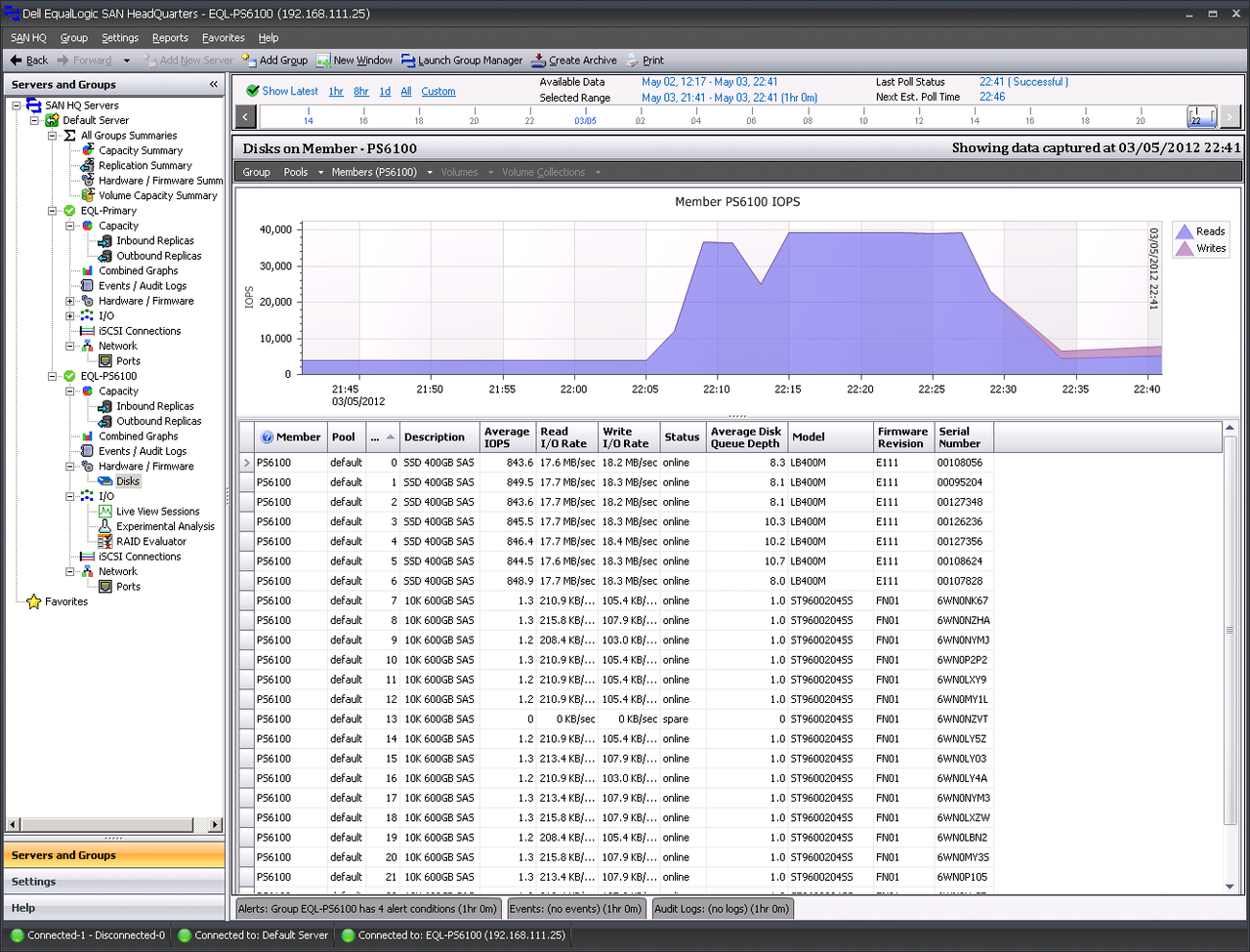Open the Help menu
1250x952 pixels.
pos(269,38)
